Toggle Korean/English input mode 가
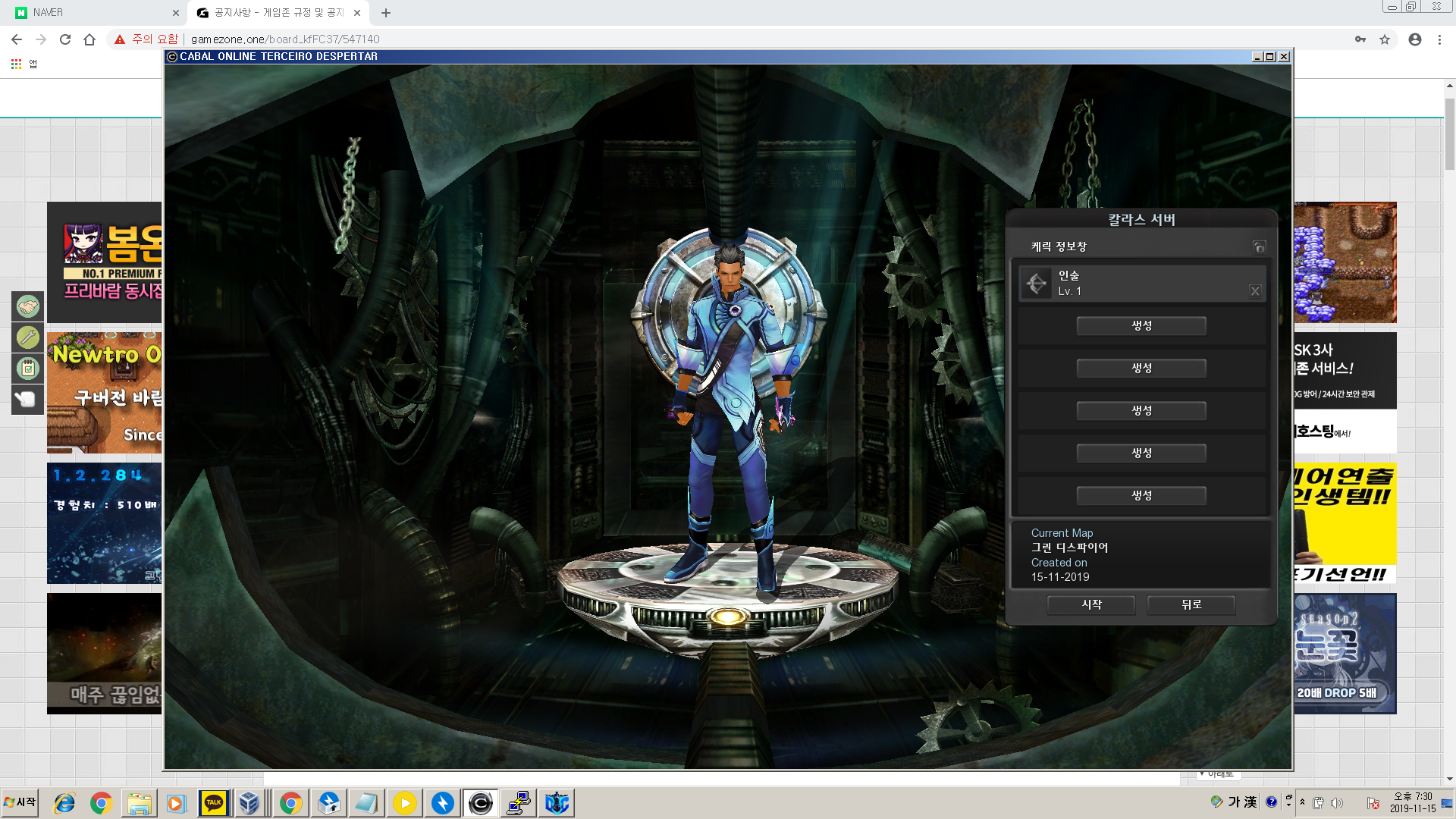1456x819 pixels. coord(1234,802)
